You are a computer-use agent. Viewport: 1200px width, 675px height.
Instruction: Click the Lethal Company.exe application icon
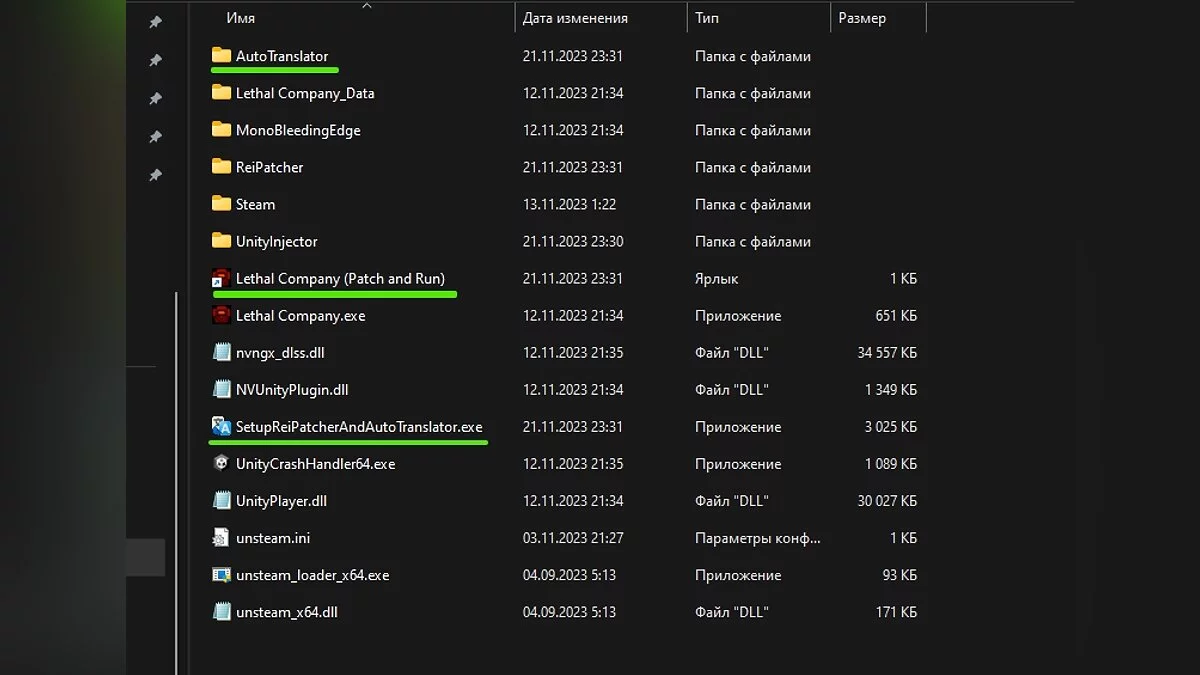(221, 316)
